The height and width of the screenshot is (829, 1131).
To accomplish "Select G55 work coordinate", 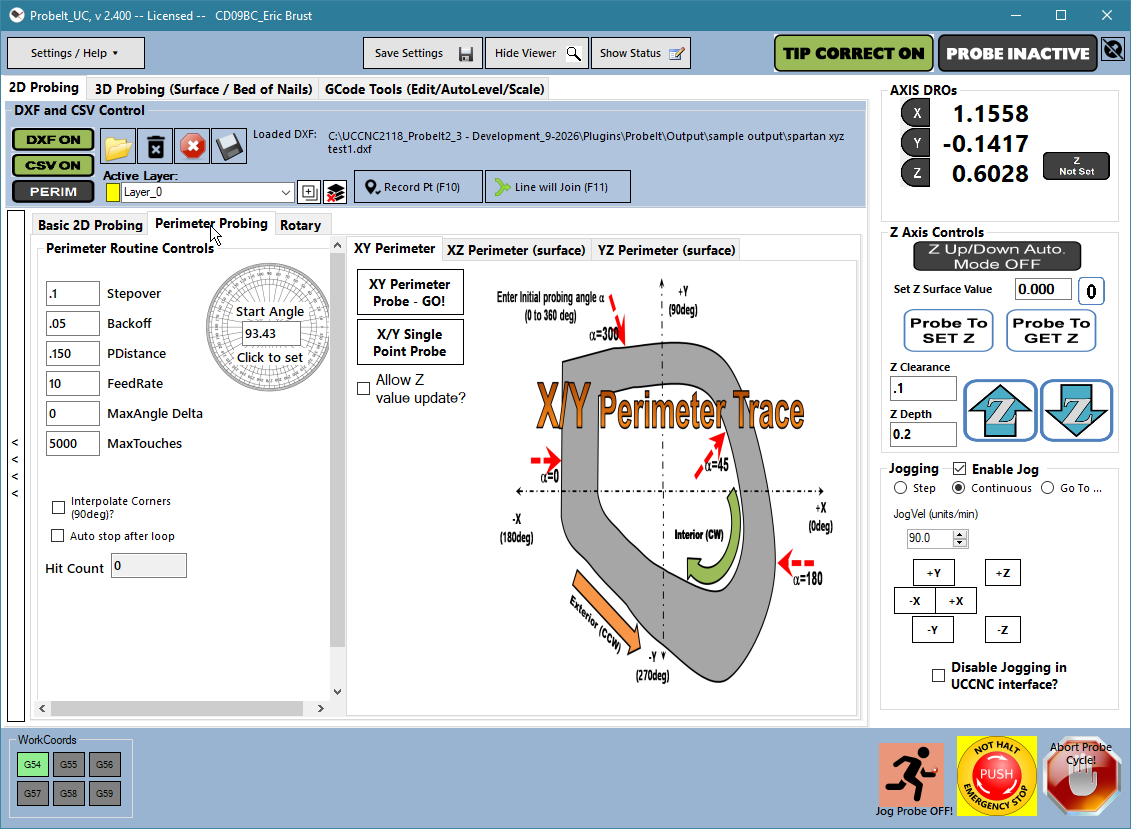I will (69, 764).
